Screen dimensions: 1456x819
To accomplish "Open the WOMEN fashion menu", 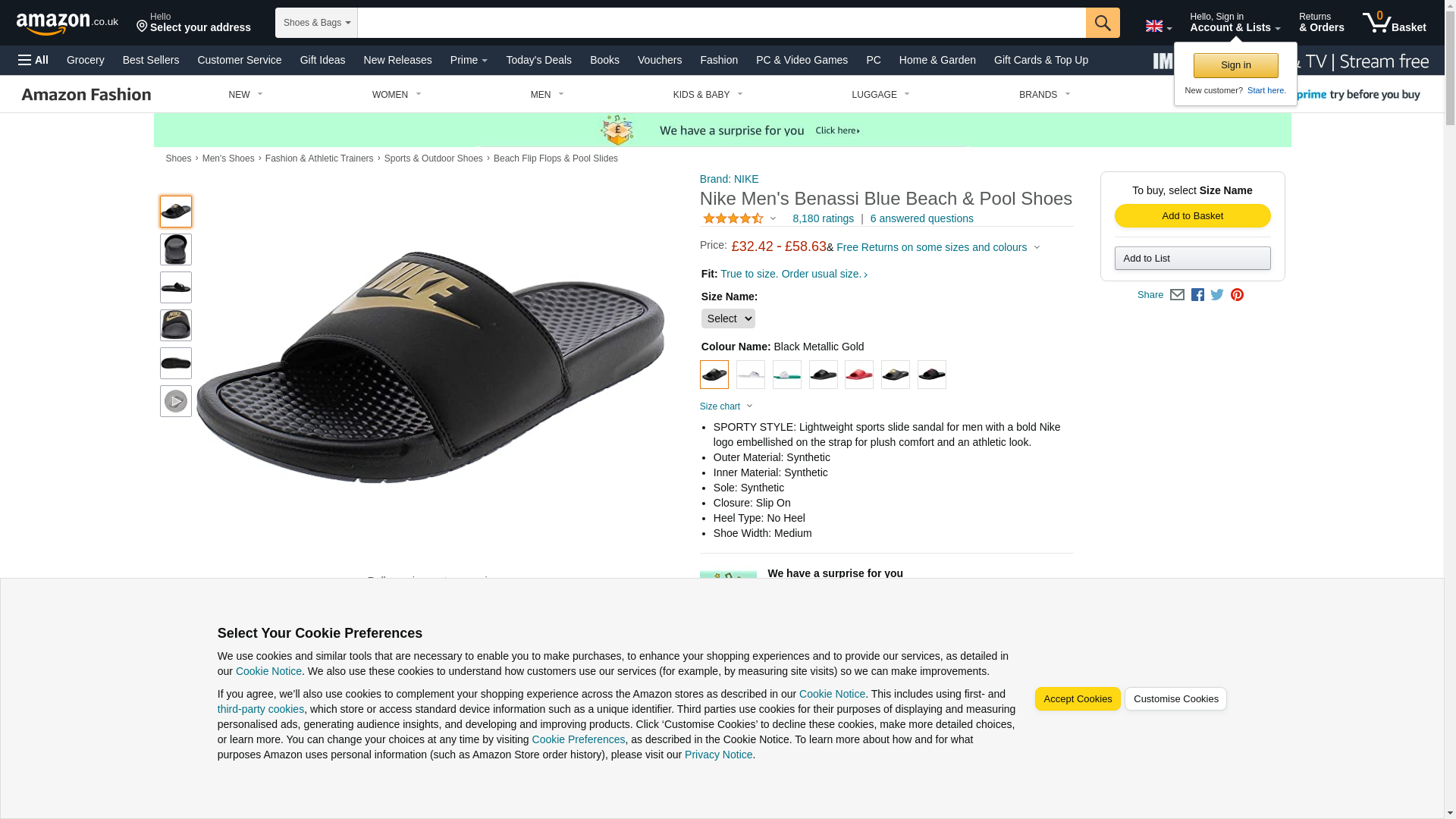I will [396, 95].
